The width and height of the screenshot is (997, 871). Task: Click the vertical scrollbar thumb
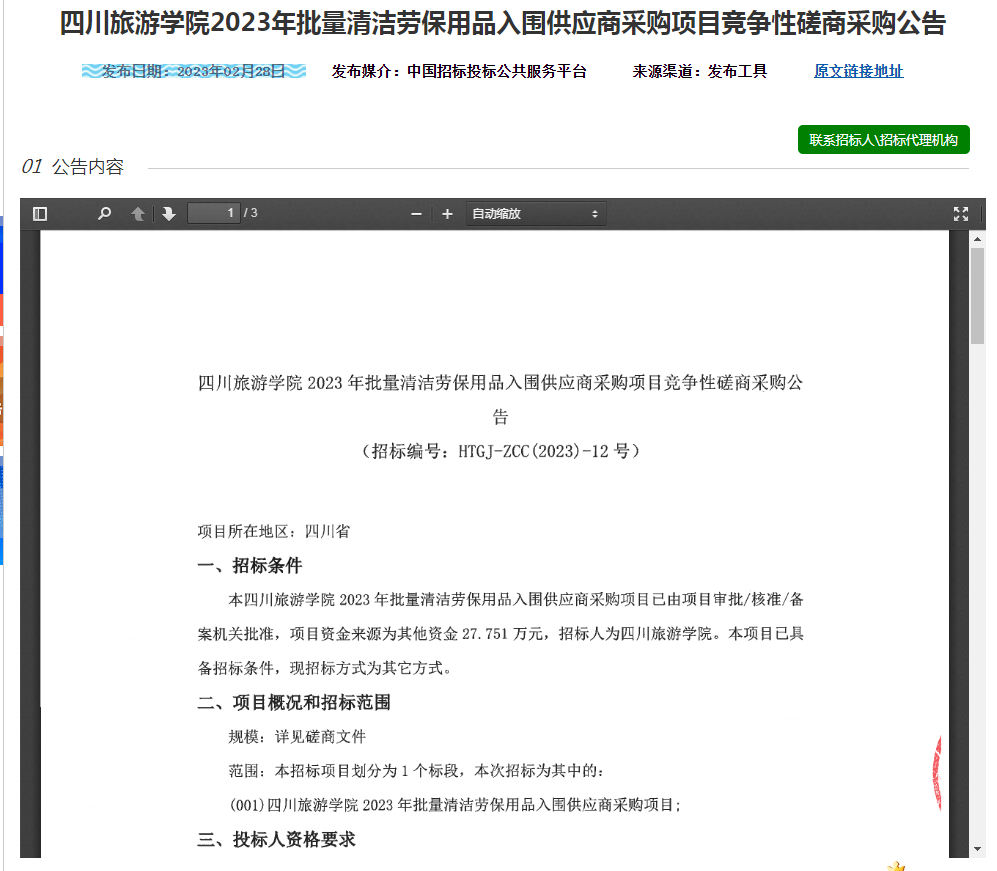[x=977, y=296]
